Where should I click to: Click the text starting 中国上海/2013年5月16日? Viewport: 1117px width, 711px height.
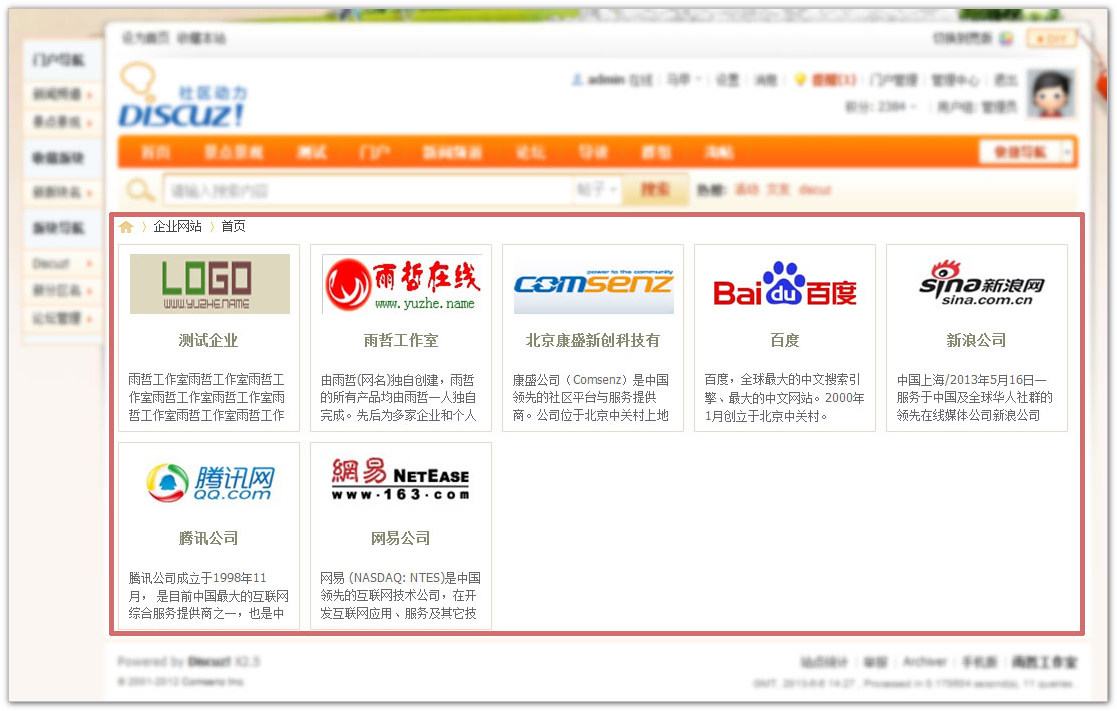(975, 398)
